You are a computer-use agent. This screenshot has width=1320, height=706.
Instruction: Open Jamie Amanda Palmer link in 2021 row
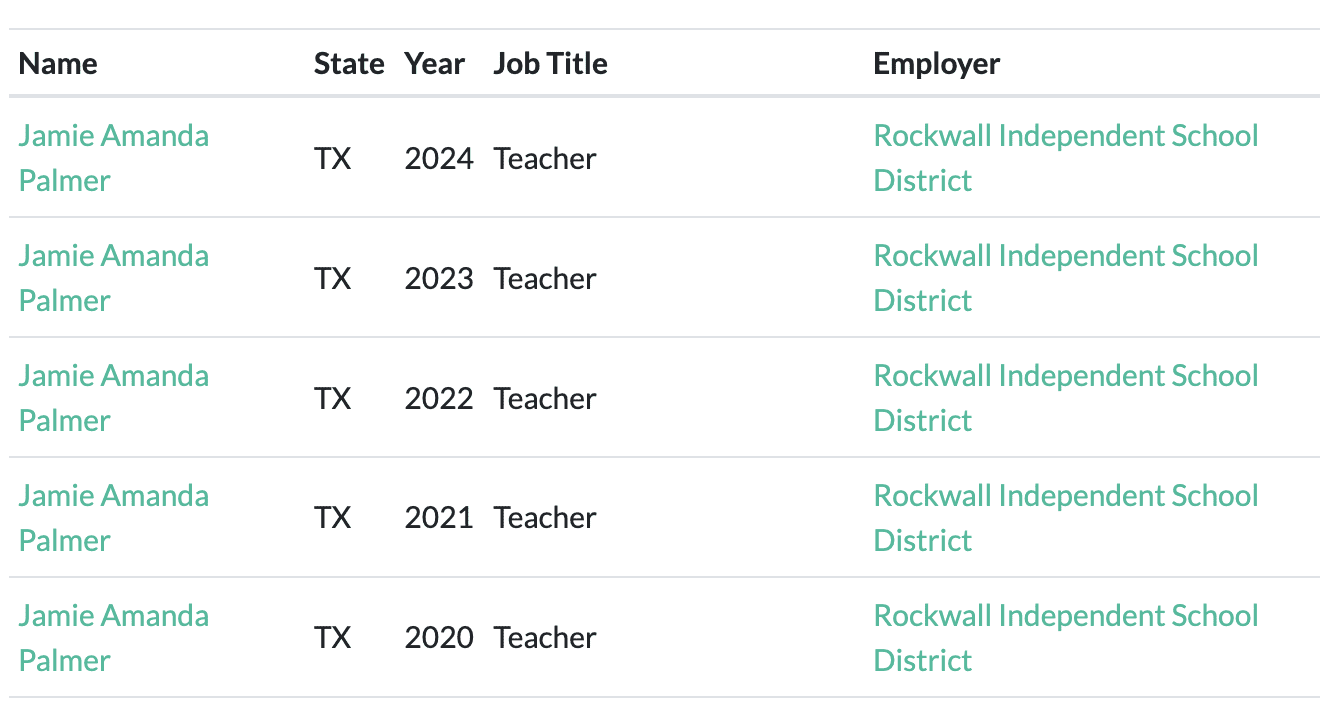(x=114, y=518)
